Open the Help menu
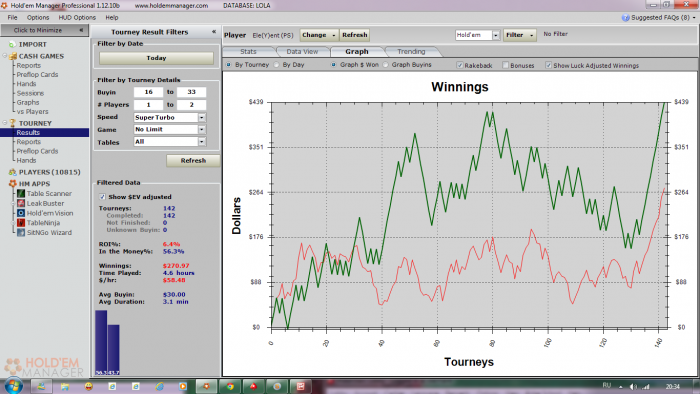The width and height of the screenshot is (700, 394). pos(112,17)
